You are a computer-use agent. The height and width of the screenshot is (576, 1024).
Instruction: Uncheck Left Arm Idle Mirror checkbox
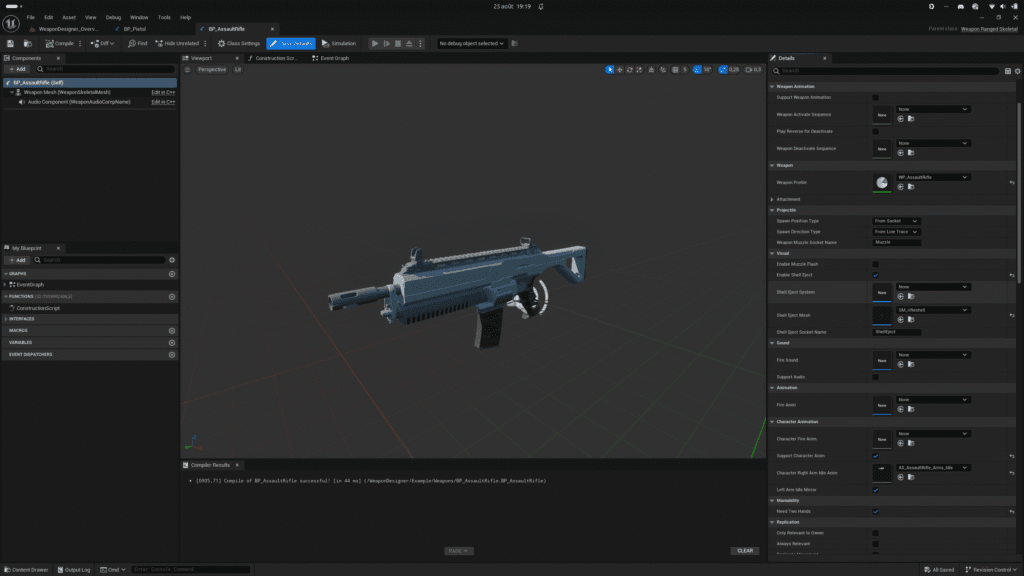876,490
